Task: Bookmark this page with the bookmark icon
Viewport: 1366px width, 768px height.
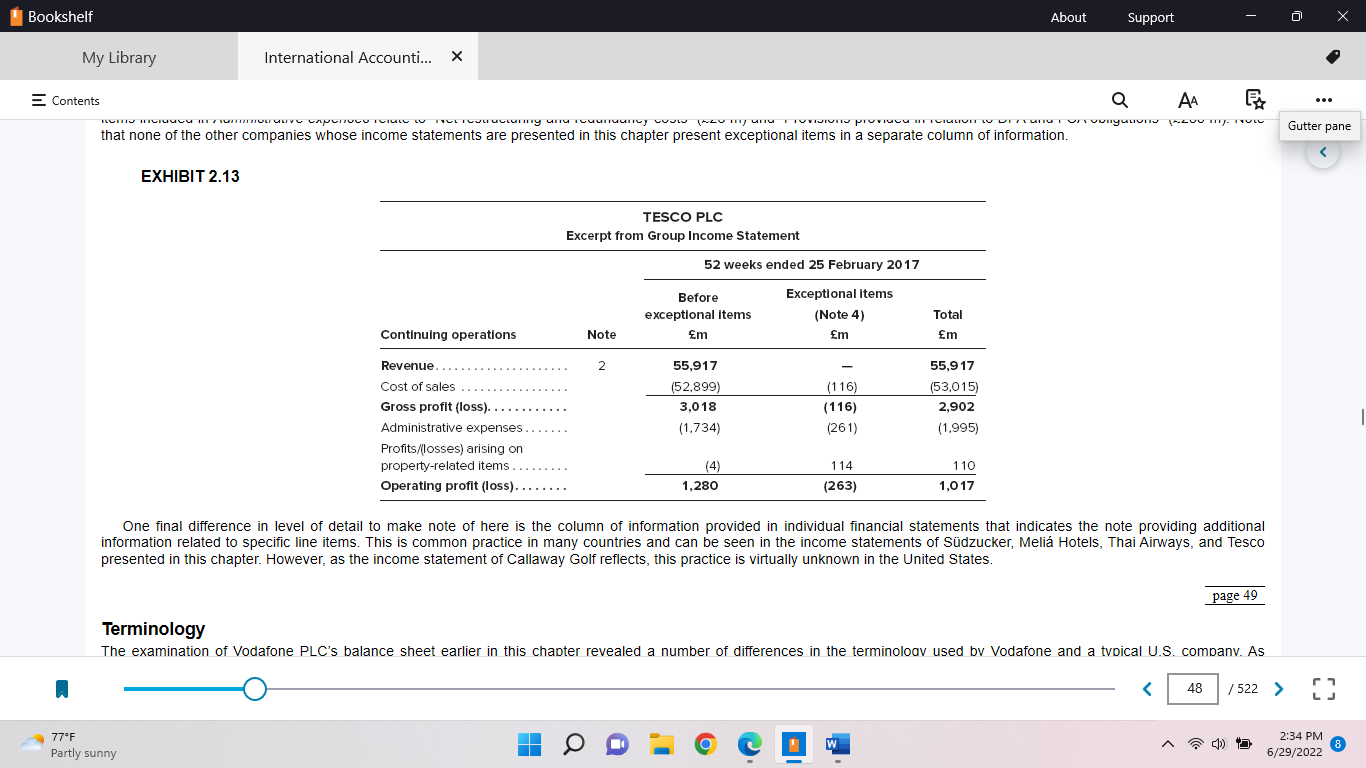Action: coord(62,689)
